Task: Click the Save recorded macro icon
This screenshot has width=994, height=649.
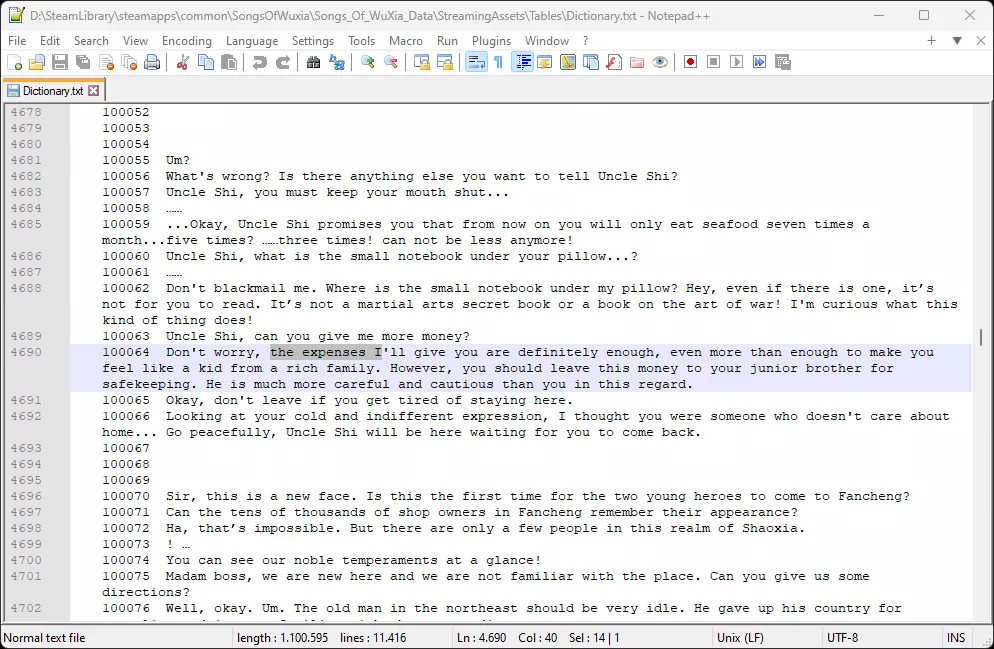Action: coord(783,62)
